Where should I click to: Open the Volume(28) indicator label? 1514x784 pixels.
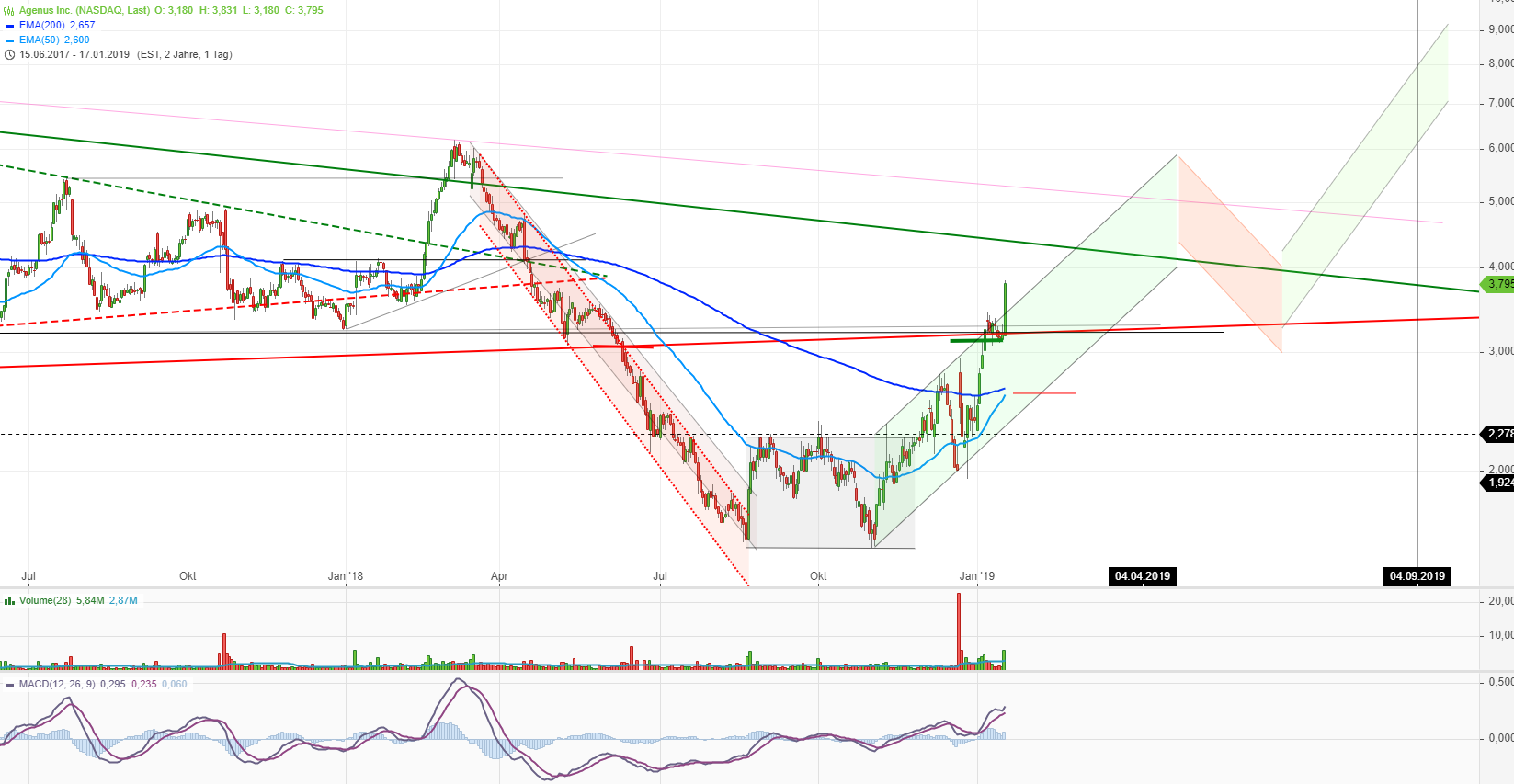45,601
